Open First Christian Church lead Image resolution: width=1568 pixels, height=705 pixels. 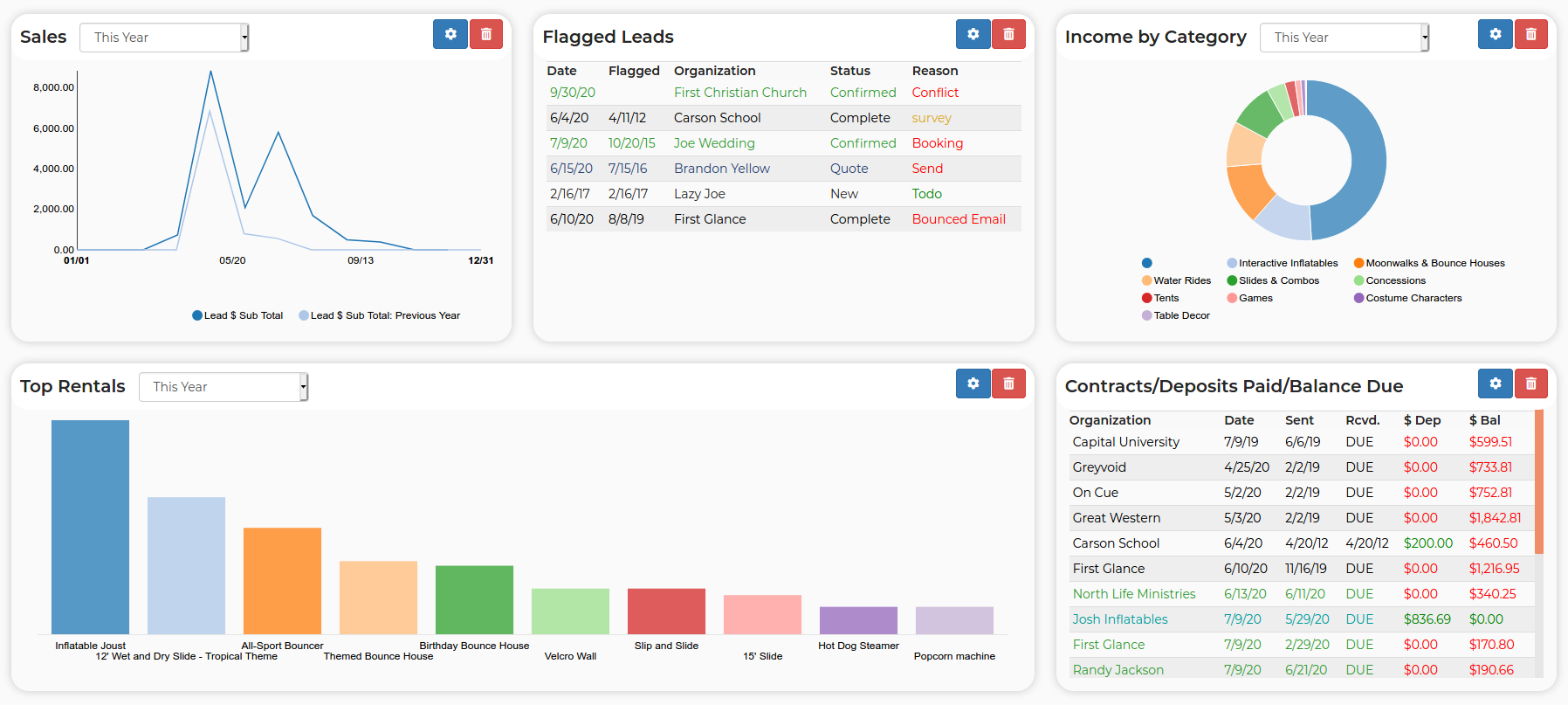(740, 93)
